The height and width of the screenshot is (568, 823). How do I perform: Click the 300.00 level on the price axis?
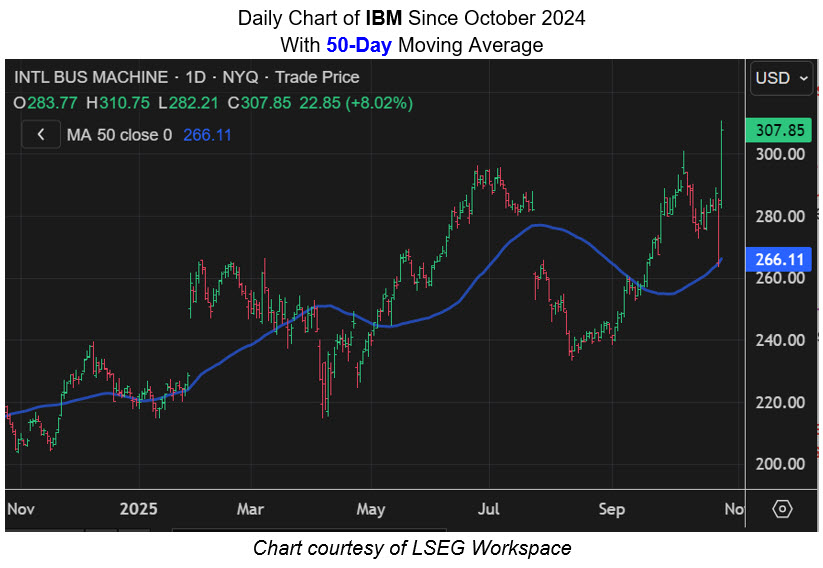(x=780, y=155)
